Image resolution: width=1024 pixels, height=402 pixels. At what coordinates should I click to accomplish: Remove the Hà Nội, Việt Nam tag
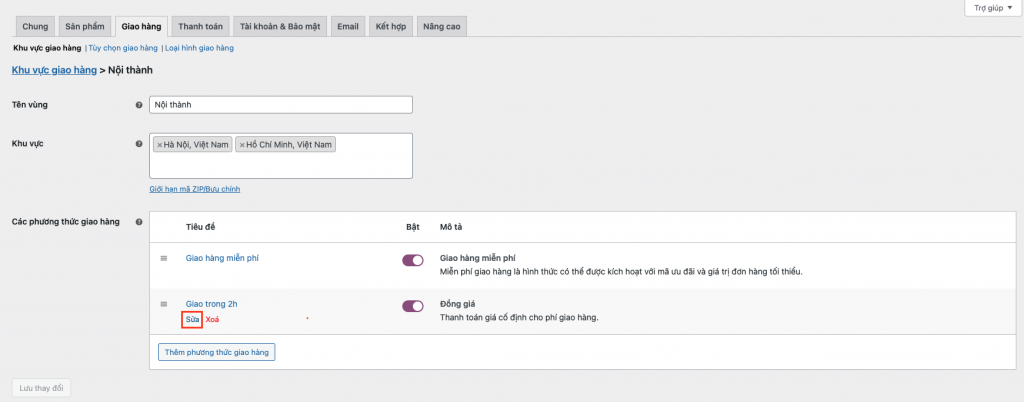pos(158,145)
